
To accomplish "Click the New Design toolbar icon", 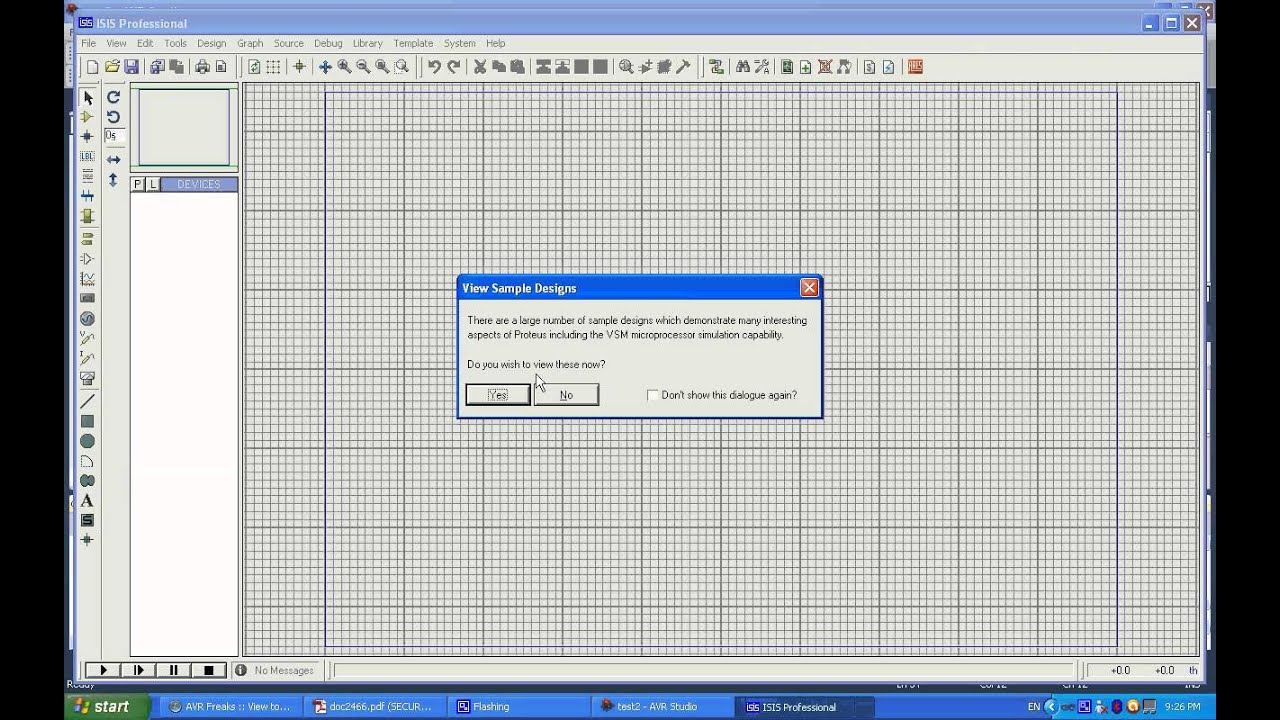I will [x=93, y=67].
